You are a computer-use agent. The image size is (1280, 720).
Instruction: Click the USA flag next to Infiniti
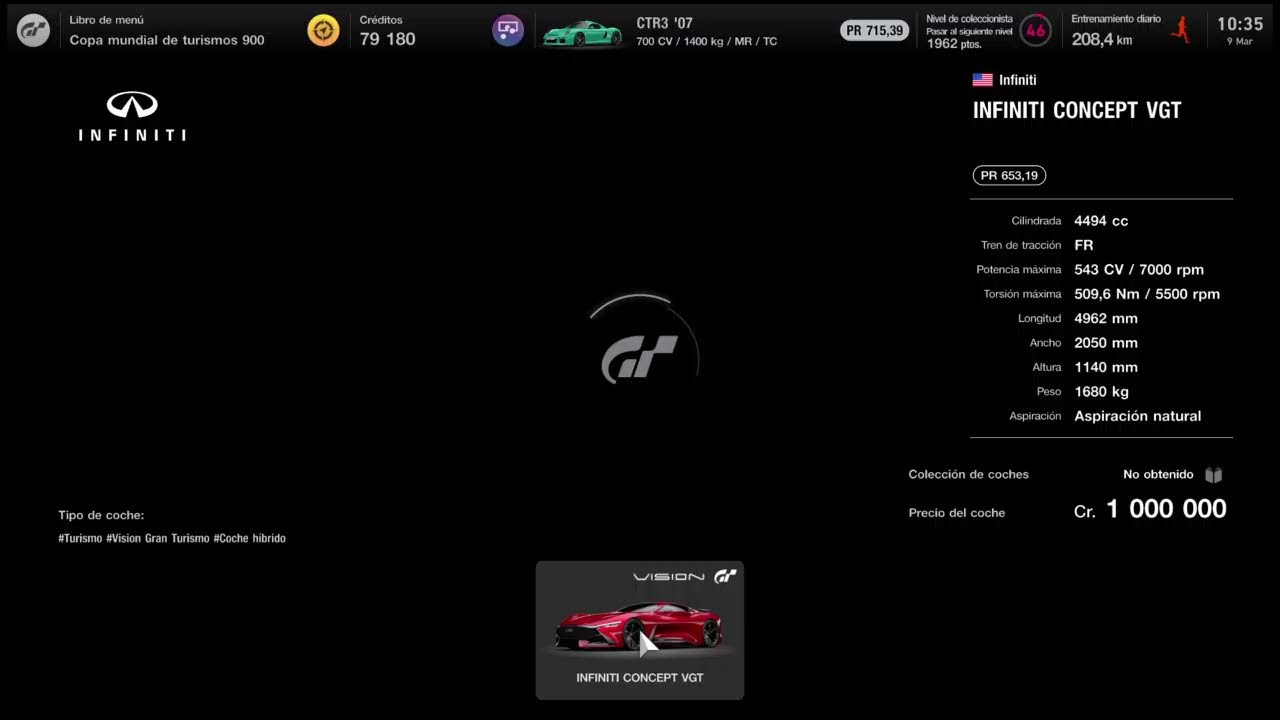pos(982,80)
